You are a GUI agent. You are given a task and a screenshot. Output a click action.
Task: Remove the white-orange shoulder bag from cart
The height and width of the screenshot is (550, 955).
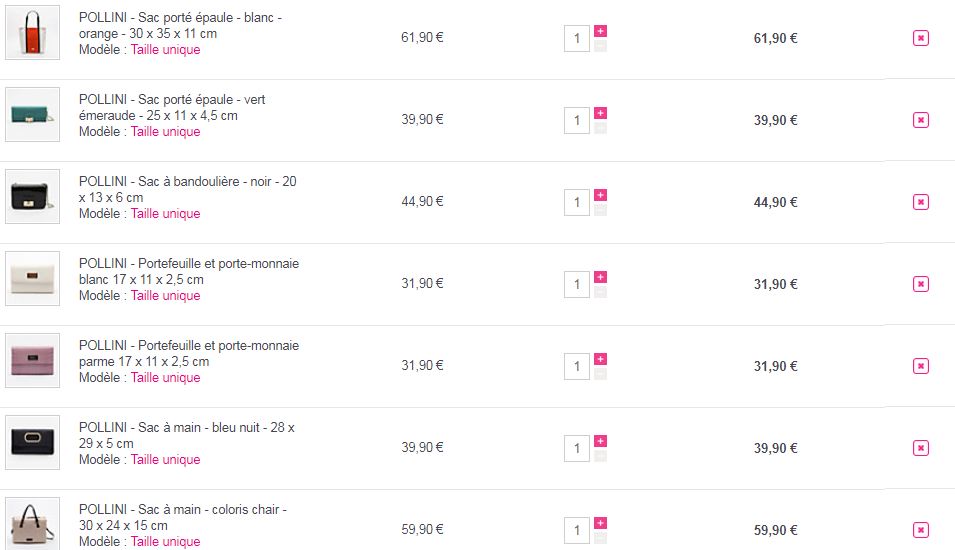click(x=921, y=38)
